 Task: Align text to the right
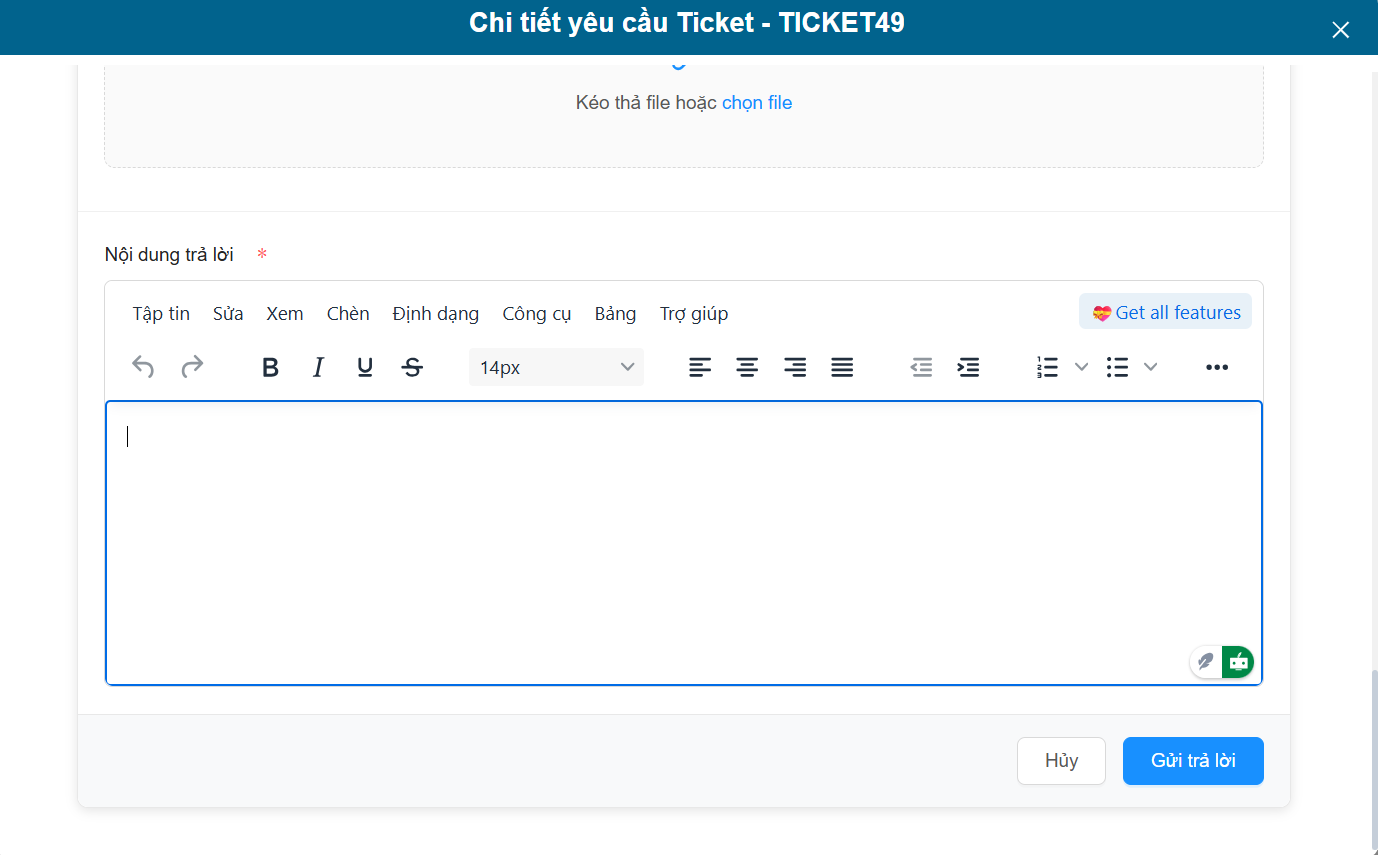[795, 367]
